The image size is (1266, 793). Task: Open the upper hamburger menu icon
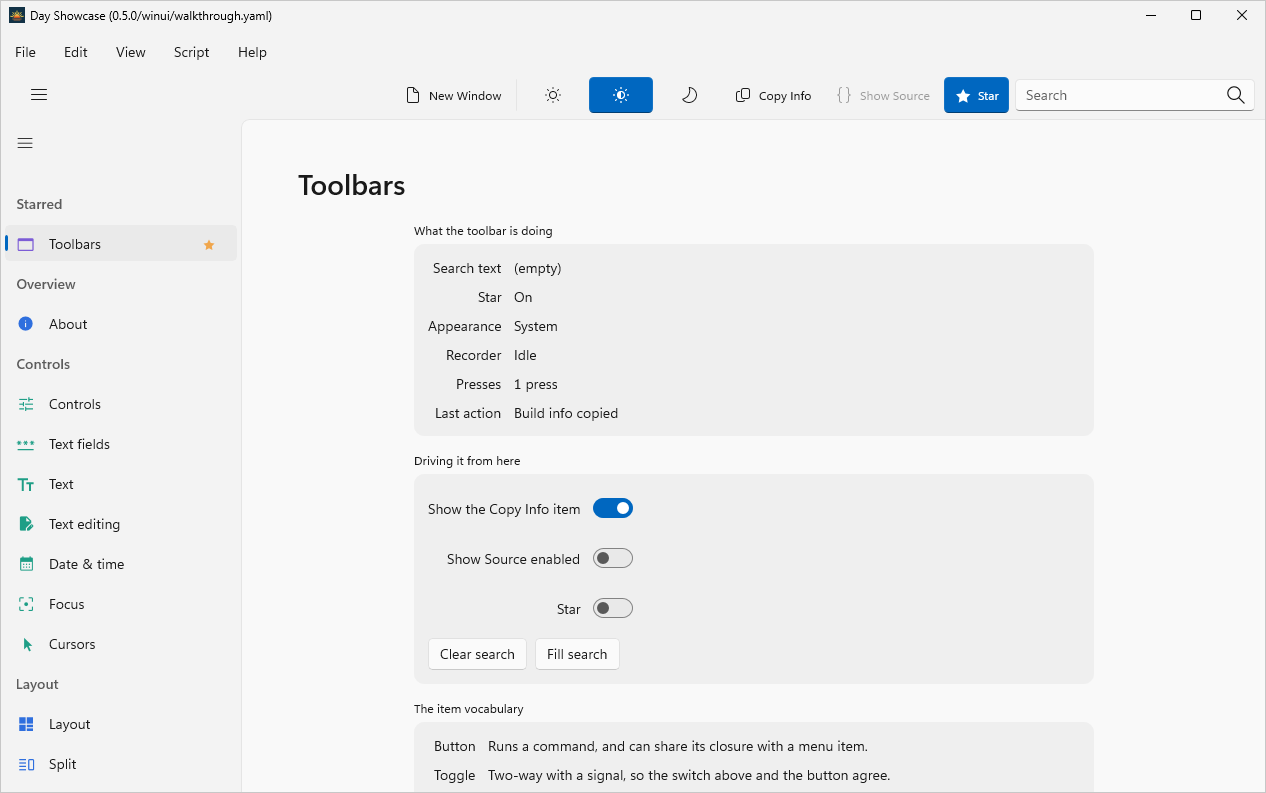pos(39,95)
